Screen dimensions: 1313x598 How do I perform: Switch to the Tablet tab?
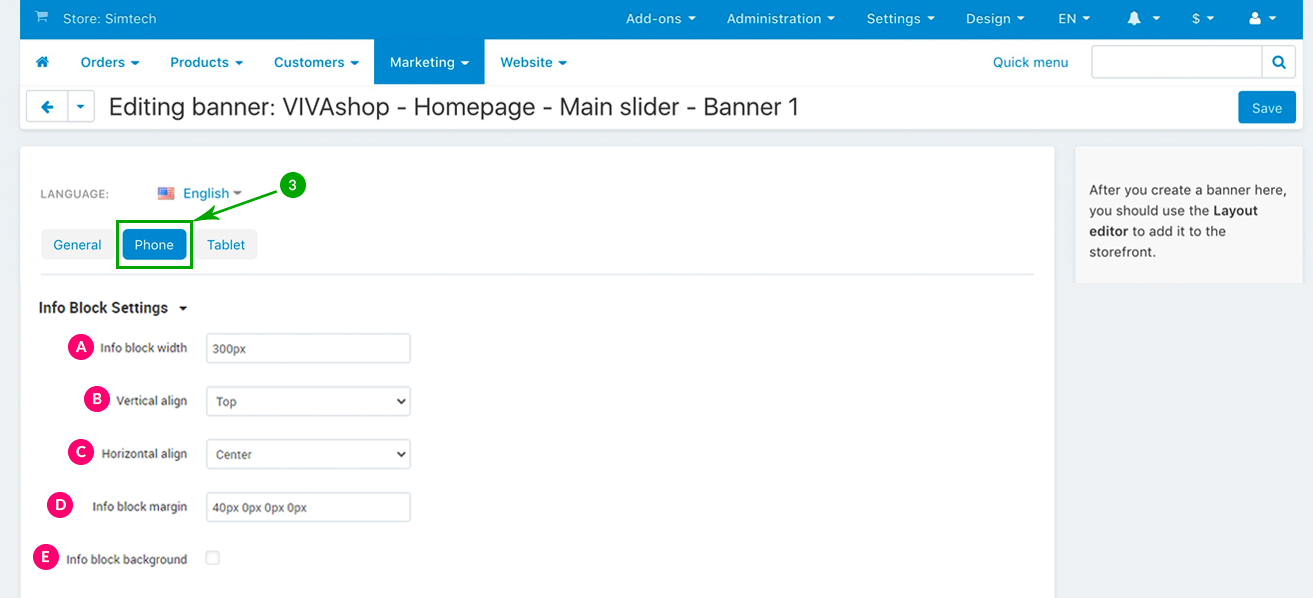click(x=226, y=245)
